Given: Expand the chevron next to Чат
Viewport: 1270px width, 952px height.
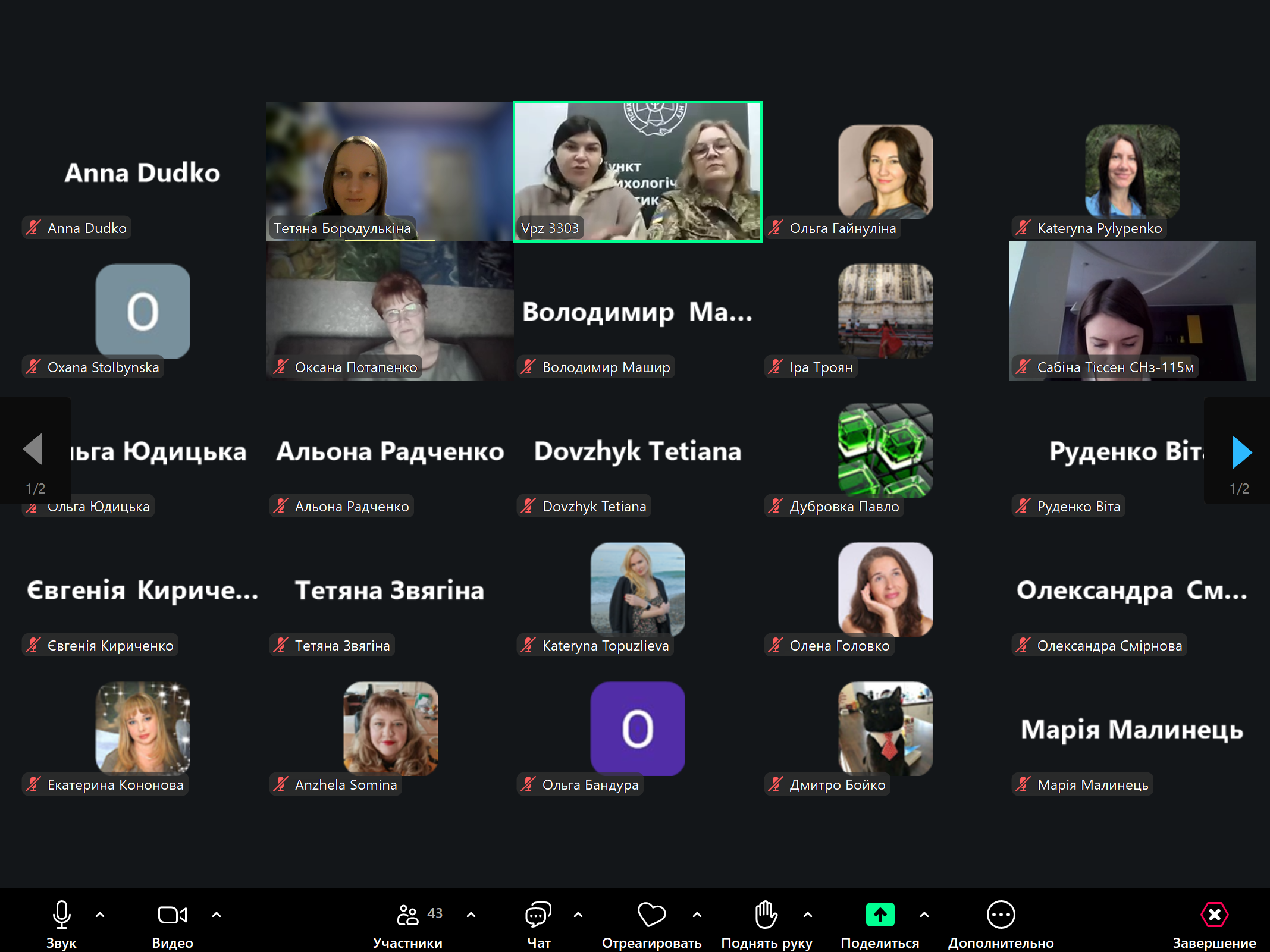Looking at the screenshot, I should (578, 915).
